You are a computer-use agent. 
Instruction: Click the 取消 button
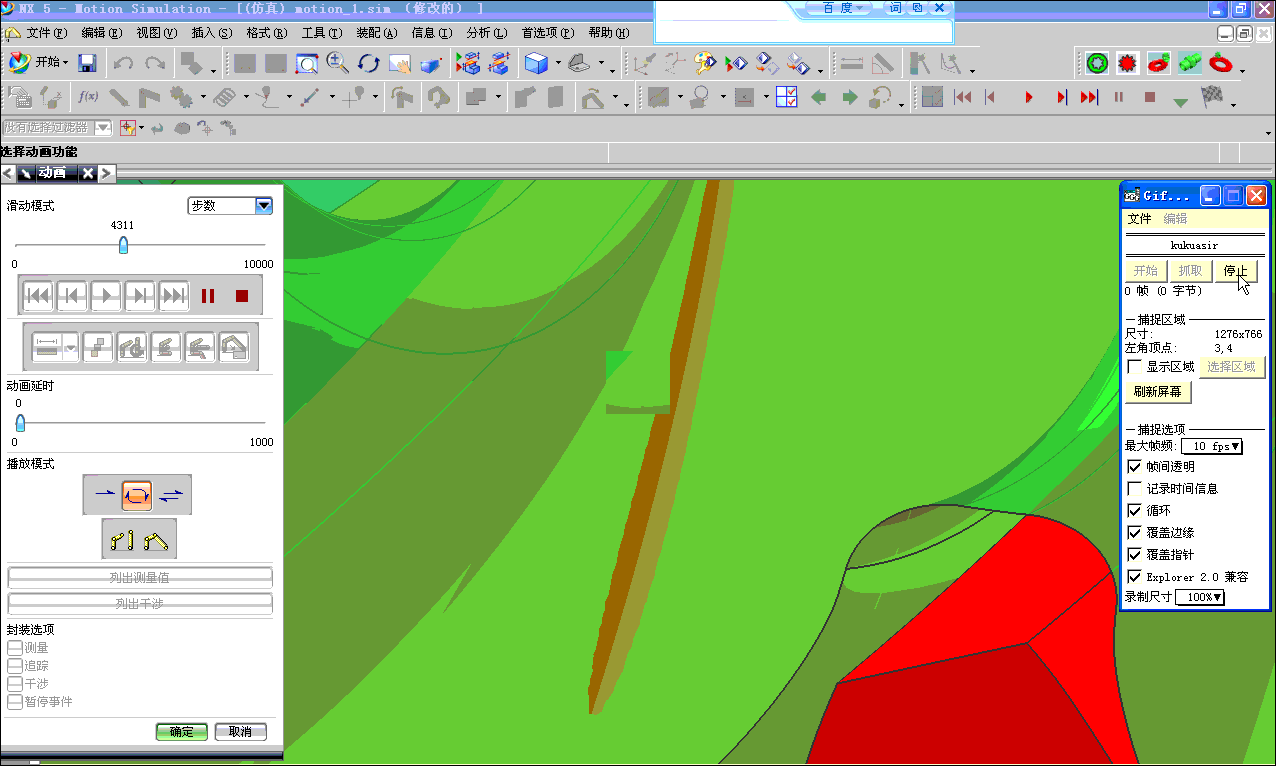241,732
